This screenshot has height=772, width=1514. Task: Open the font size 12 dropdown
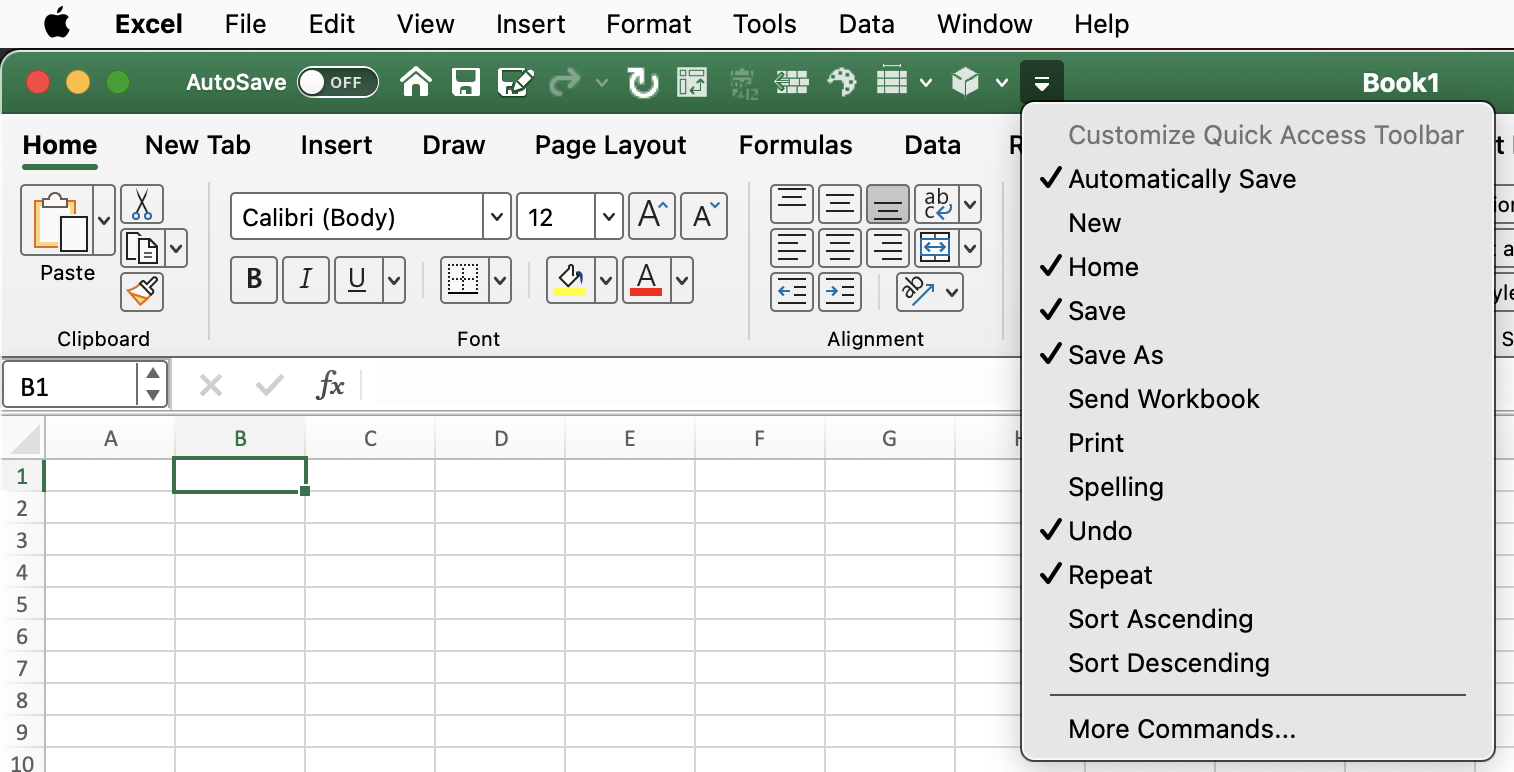pyautogui.click(x=609, y=217)
